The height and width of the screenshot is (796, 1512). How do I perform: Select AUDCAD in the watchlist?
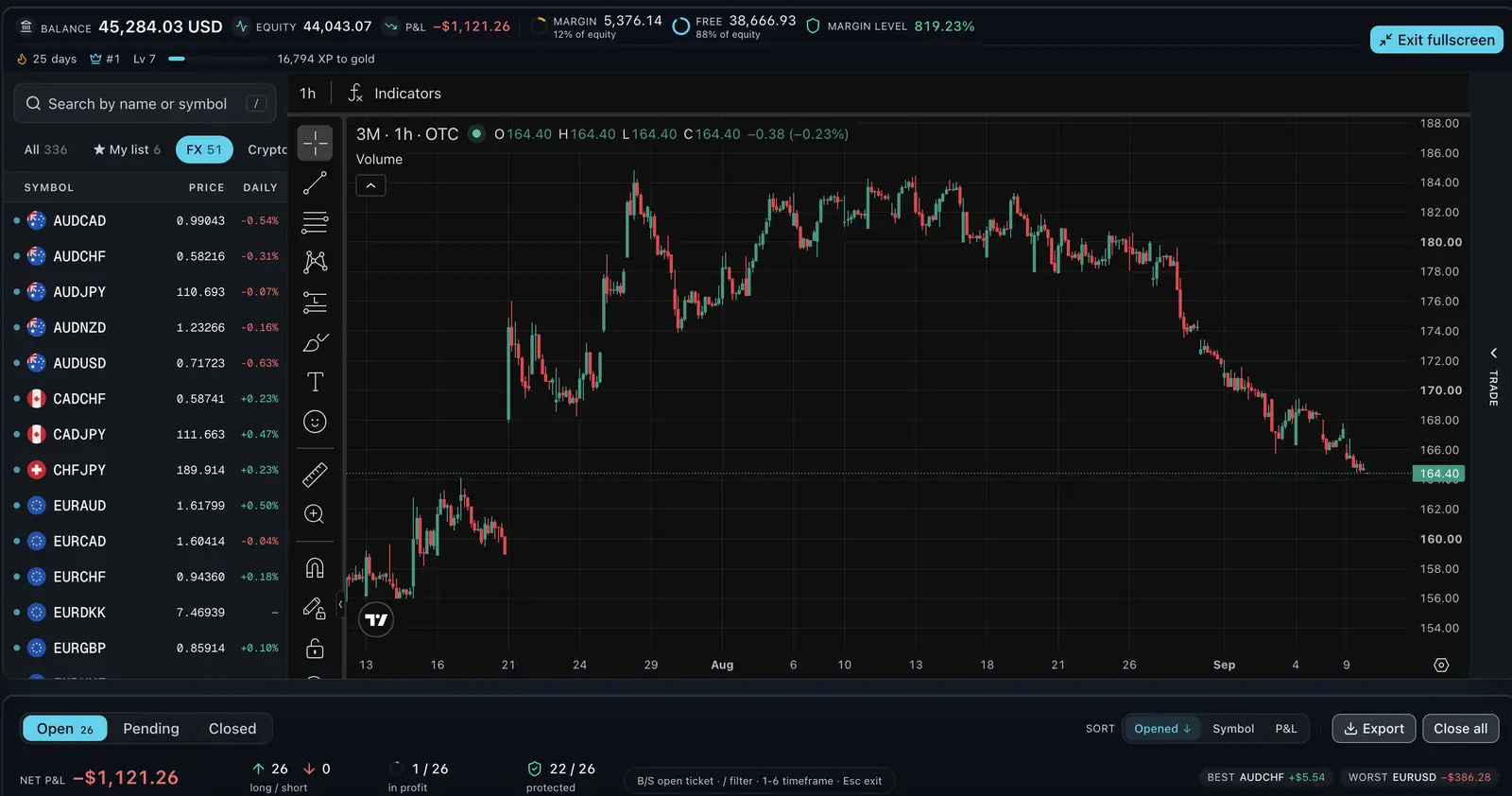pyautogui.click(x=146, y=220)
